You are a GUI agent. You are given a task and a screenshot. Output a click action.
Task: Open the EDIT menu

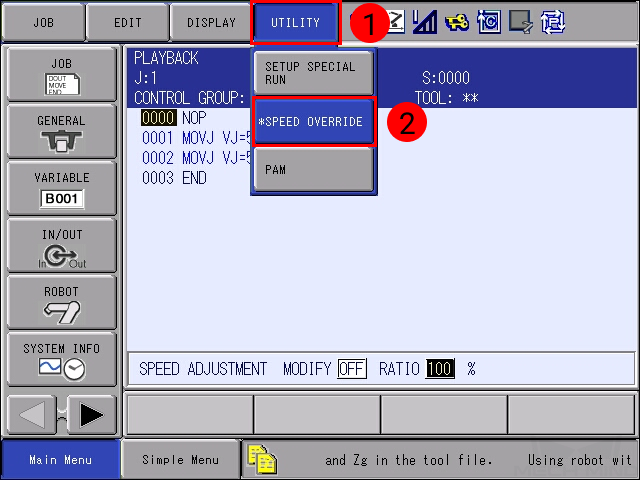tap(127, 22)
